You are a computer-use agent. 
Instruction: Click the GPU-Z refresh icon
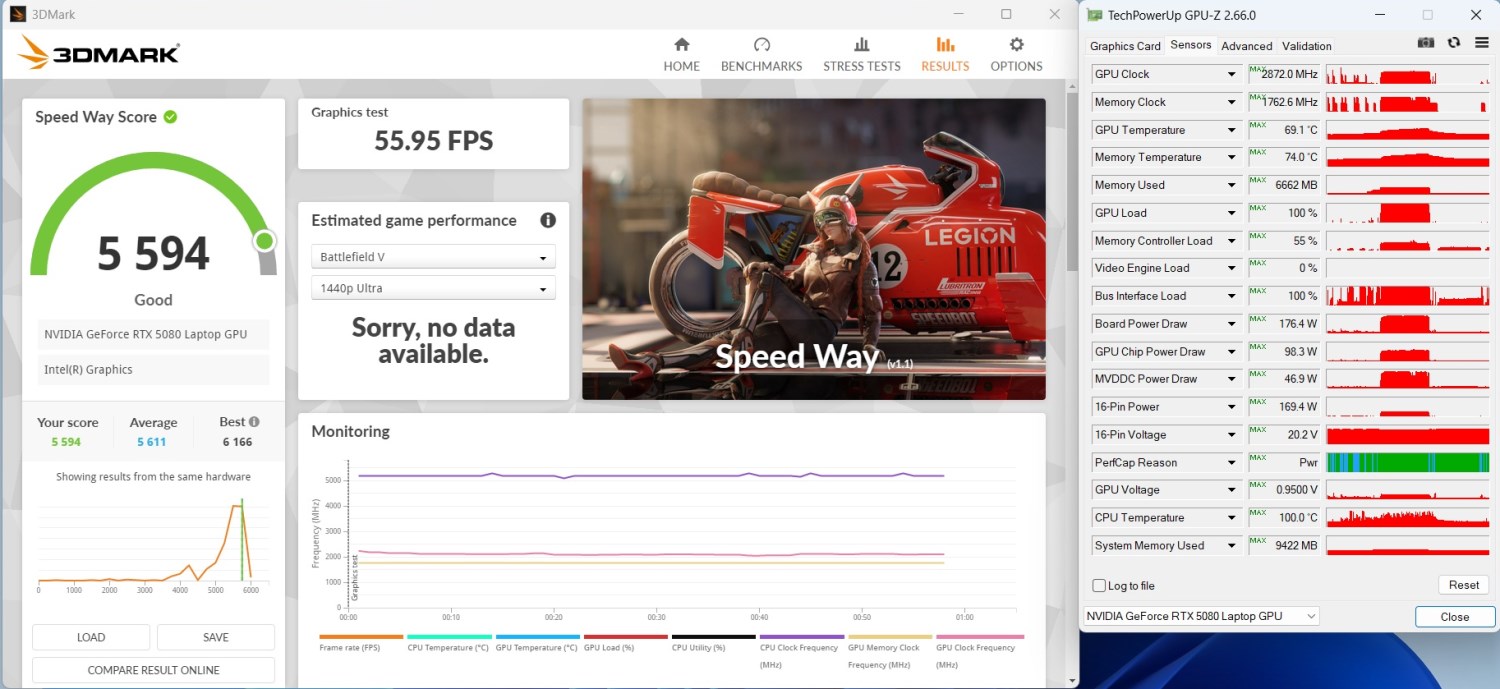[1454, 43]
